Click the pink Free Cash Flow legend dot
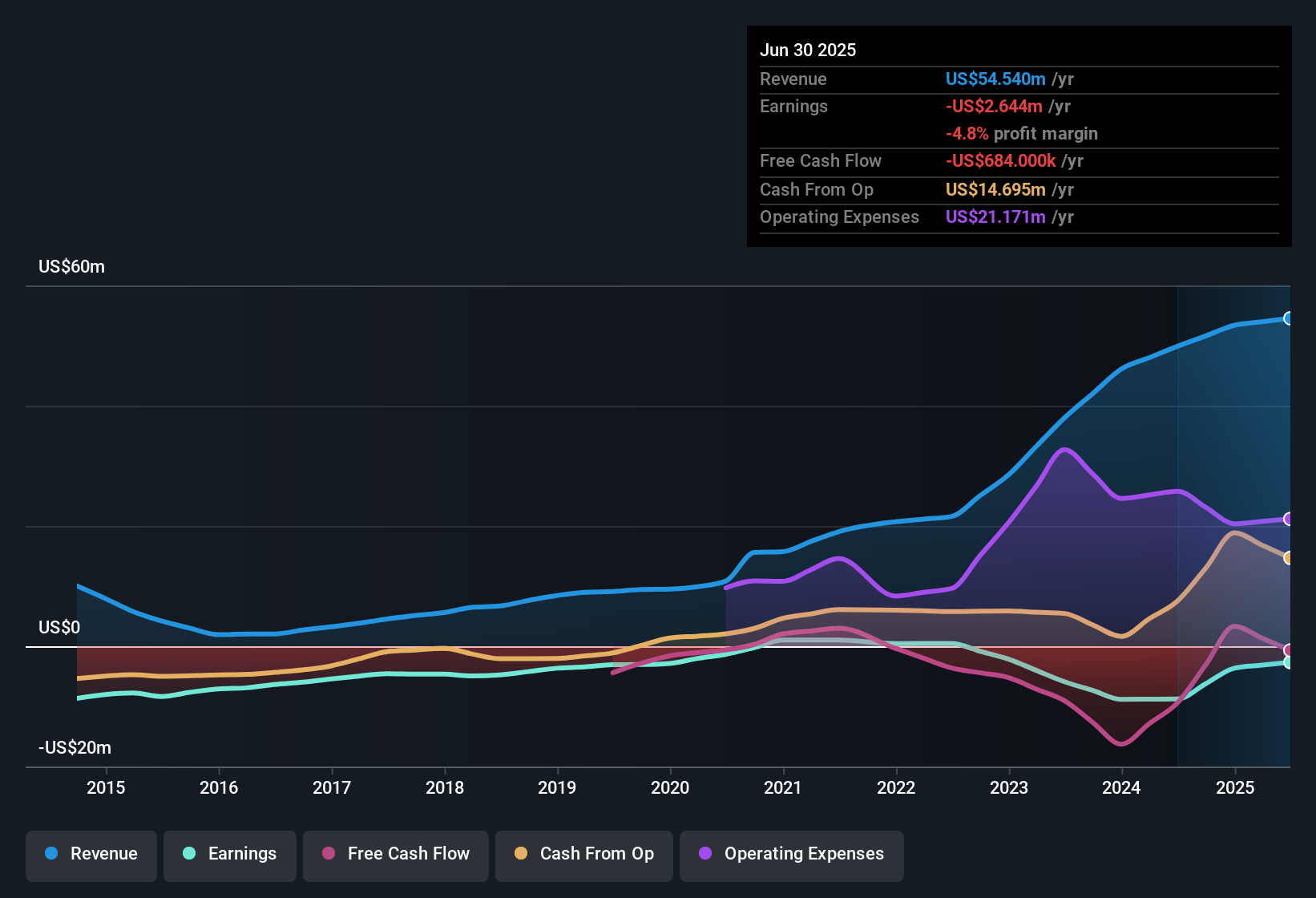The image size is (1316, 898). (x=328, y=854)
